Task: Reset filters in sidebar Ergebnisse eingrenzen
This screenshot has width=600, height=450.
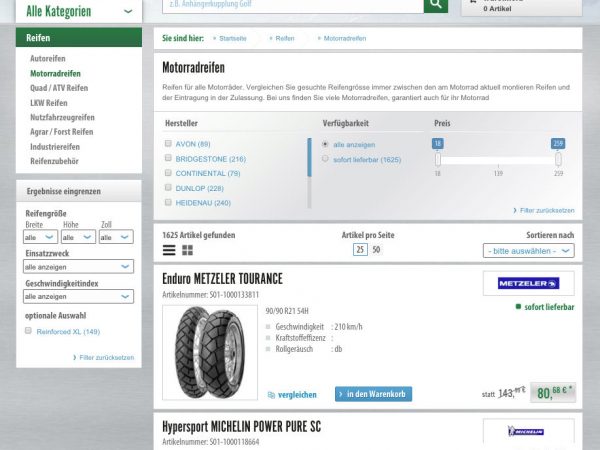Action: tap(106, 357)
